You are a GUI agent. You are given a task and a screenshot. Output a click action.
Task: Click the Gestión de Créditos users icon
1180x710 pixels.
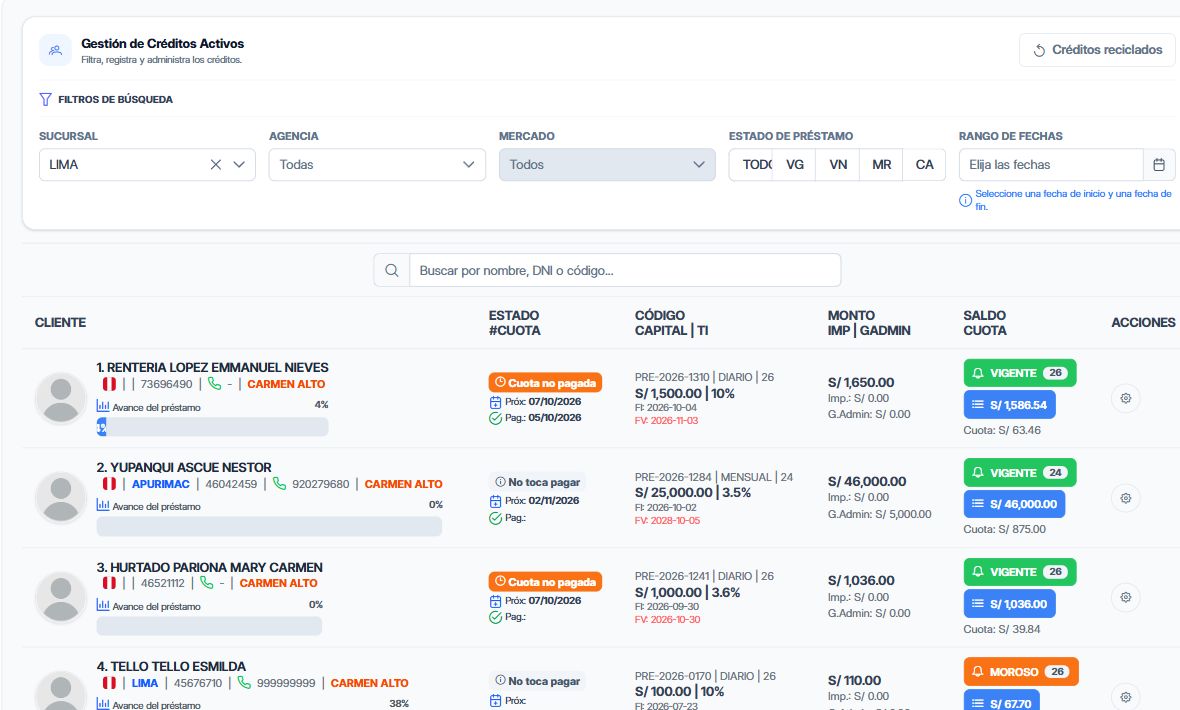(x=55, y=50)
